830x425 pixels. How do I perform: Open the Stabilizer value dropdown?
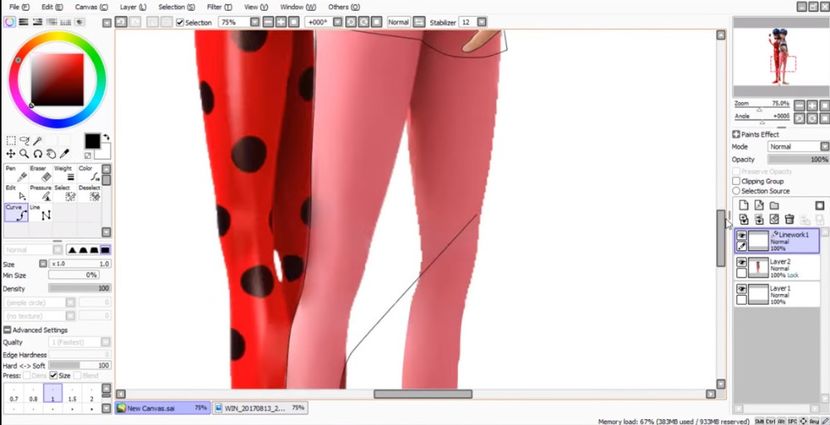[x=481, y=22]
